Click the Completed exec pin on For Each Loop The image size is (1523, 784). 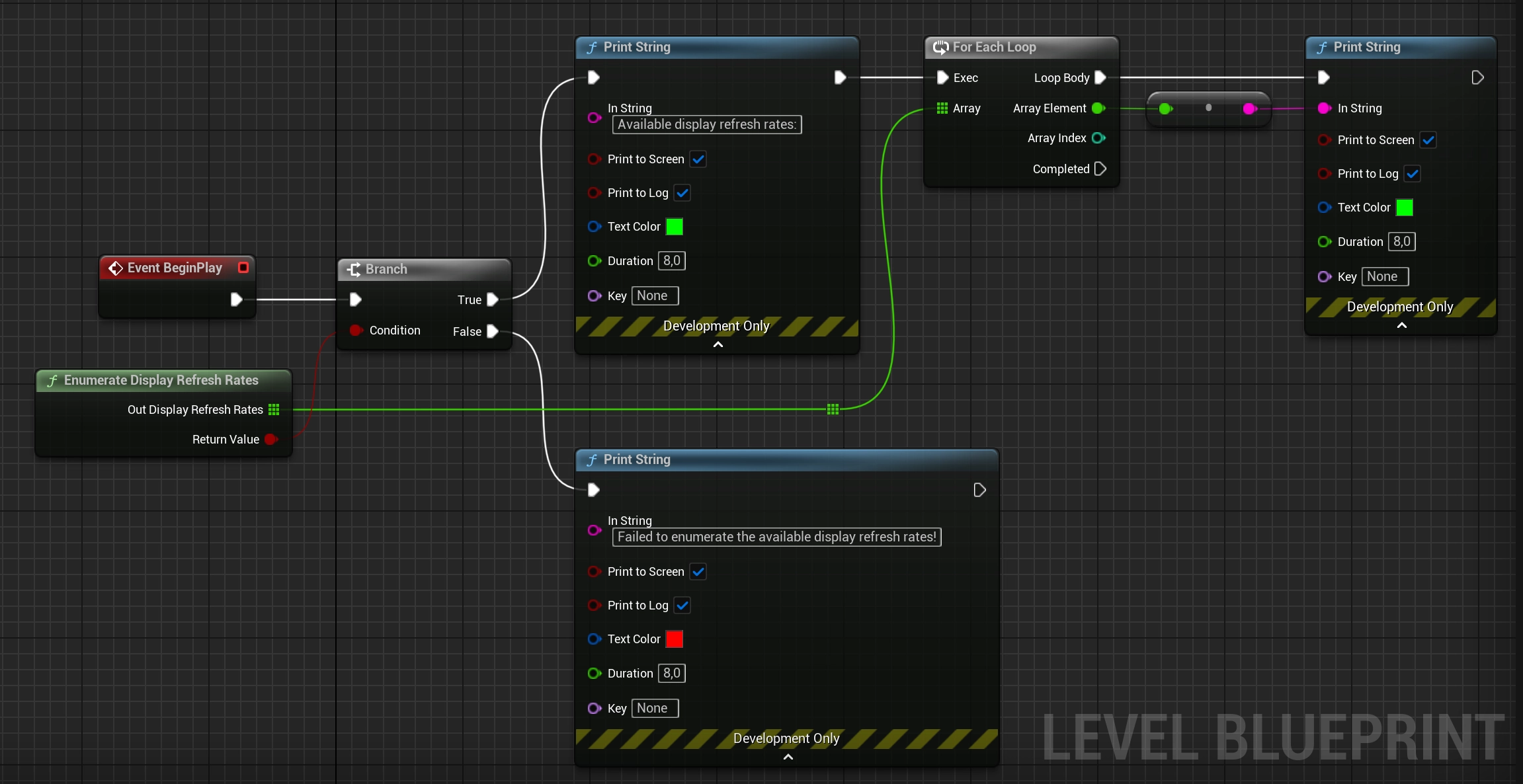click(x=1100, y=169)
